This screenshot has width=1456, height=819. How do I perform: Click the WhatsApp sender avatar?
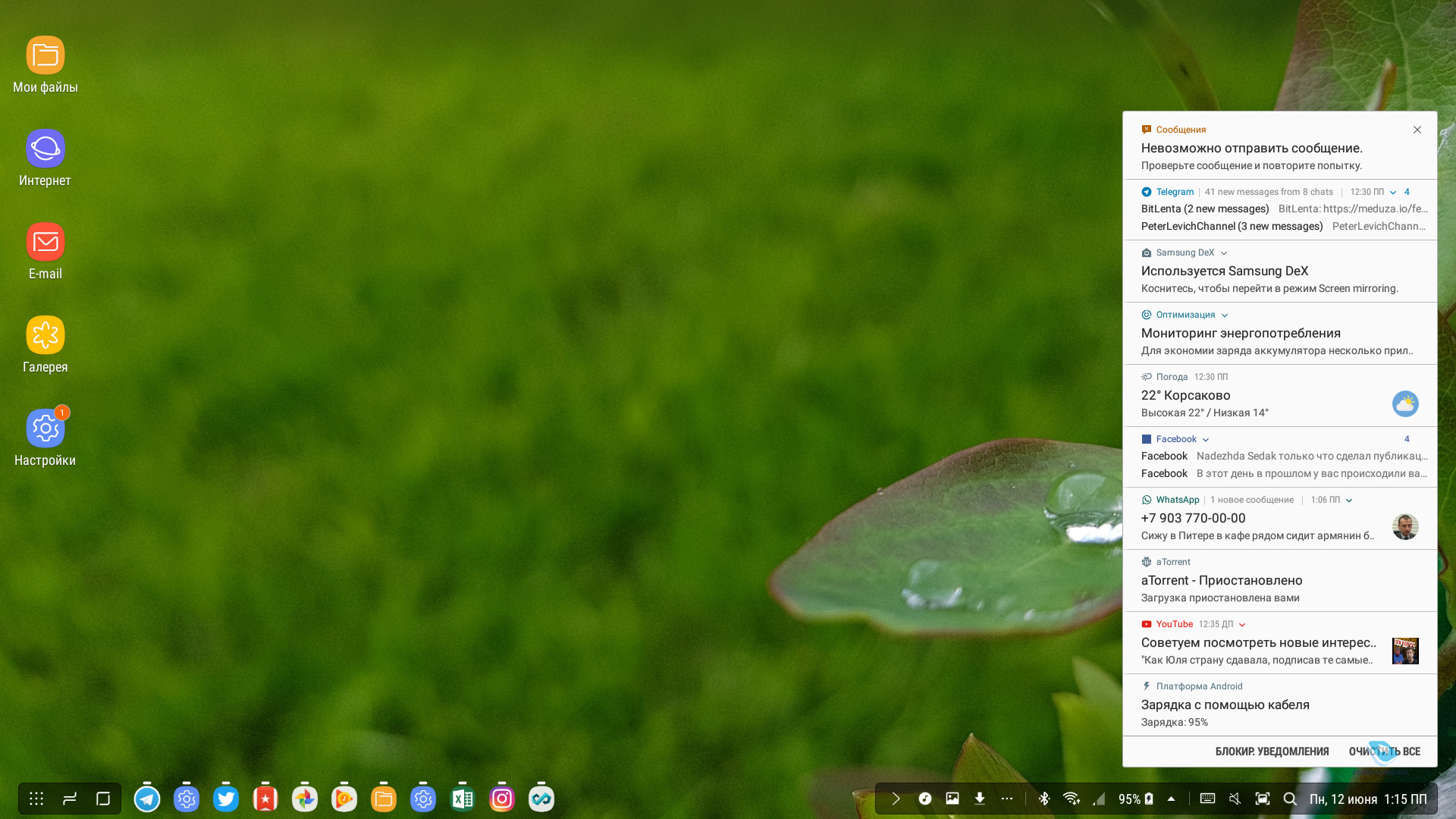[x=1405, y=527]
